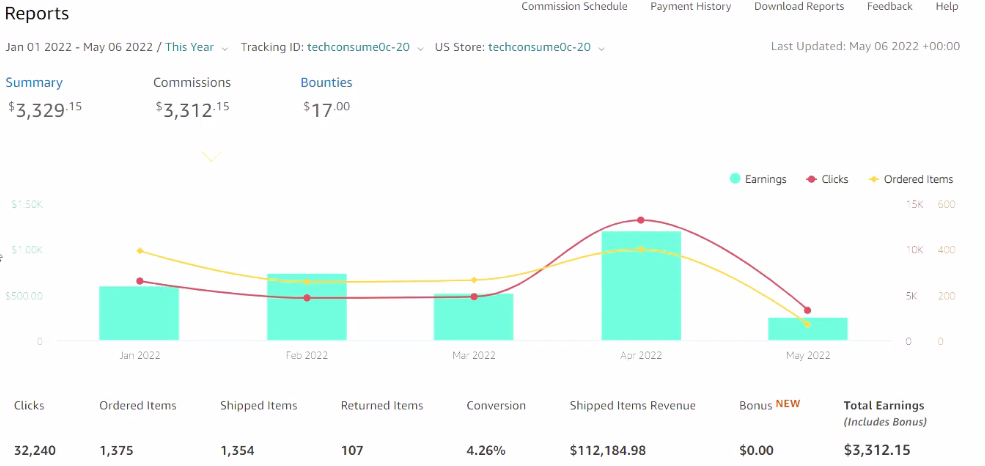The height and width of the screenshot is (466, 985).
Task: Click the Jan 2022 Ordered Items data point
Action: [x=139, y=251]
